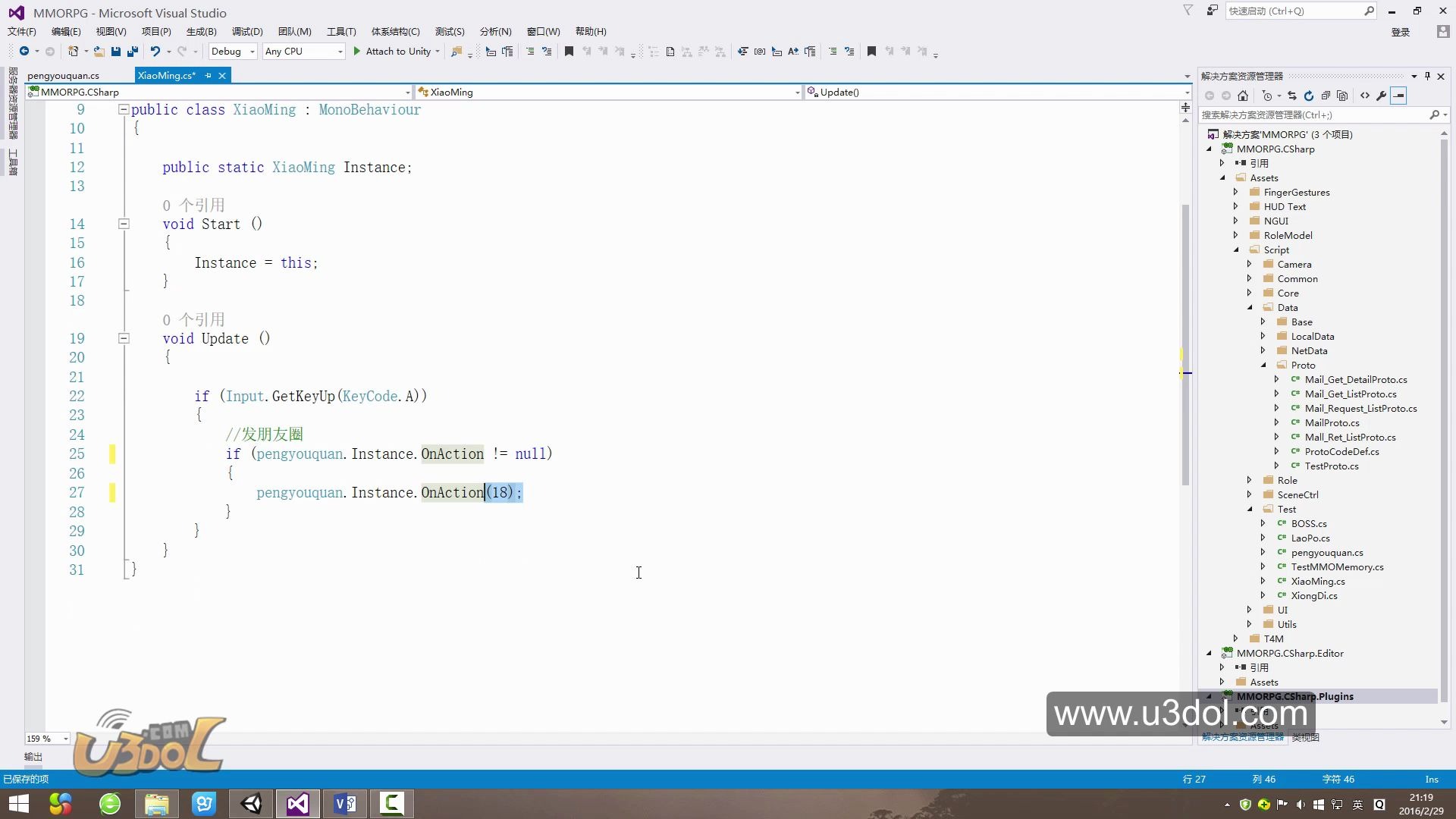Viewport: 1456px width, 819px height.
Task: Click the Find in Files toolbar icon
Action: [x=457, y=52]
